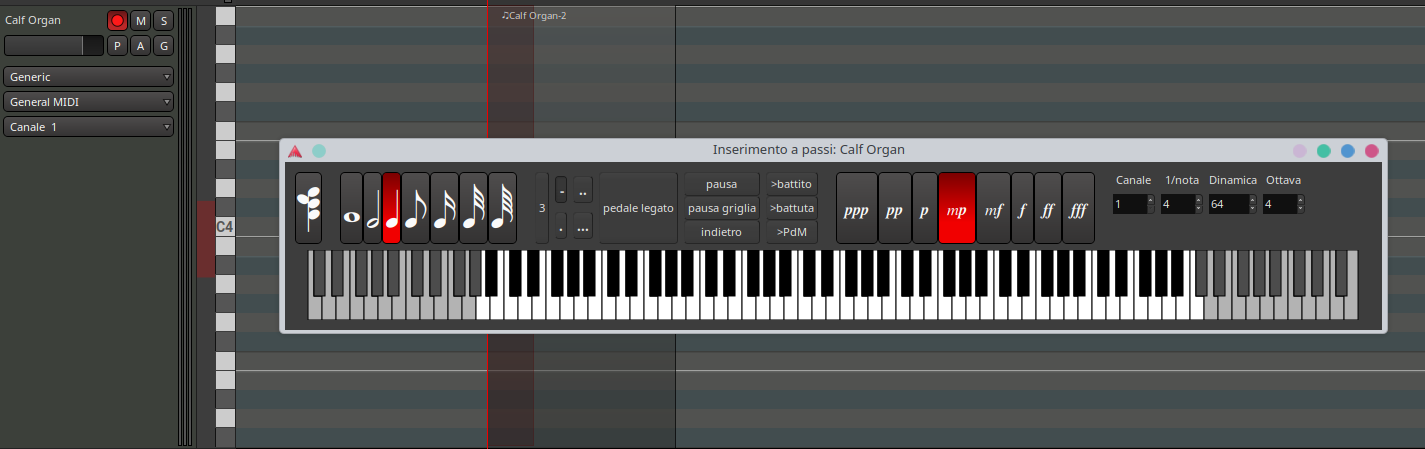
Task: Disable record arm on Calf Organ
Action: point(117,21)
